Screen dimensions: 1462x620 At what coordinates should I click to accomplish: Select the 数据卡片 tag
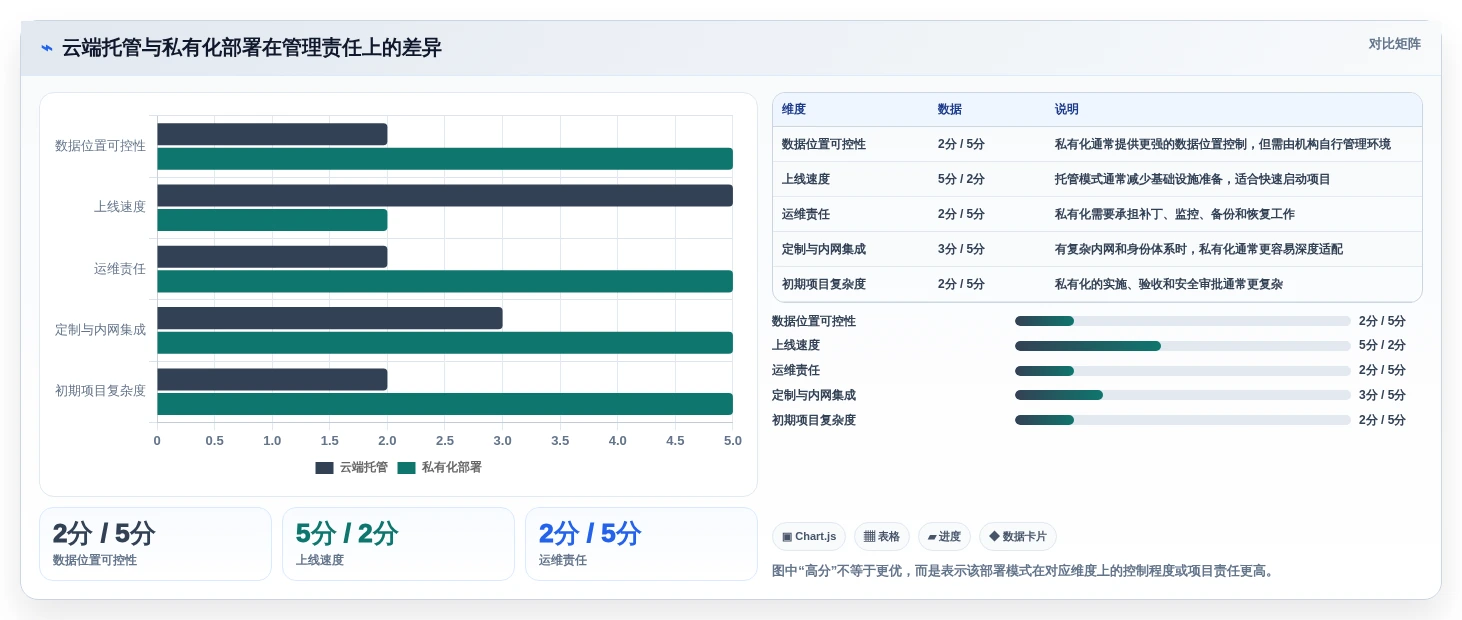1018,537
